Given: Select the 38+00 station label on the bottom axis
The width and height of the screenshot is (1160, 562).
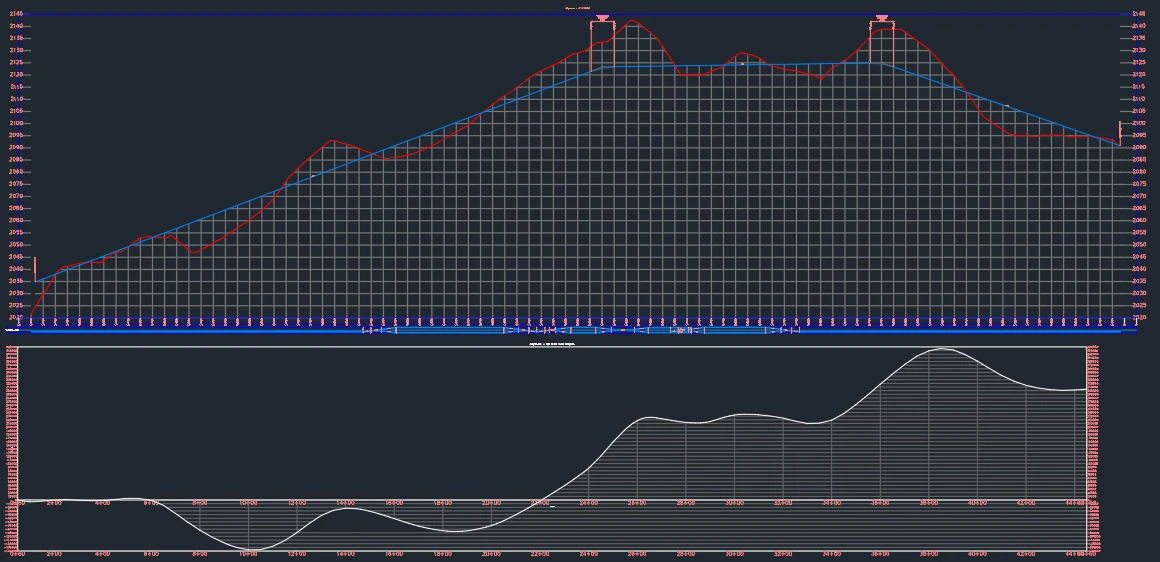Looking at the screenshot, I should click(x=929, y=553).
